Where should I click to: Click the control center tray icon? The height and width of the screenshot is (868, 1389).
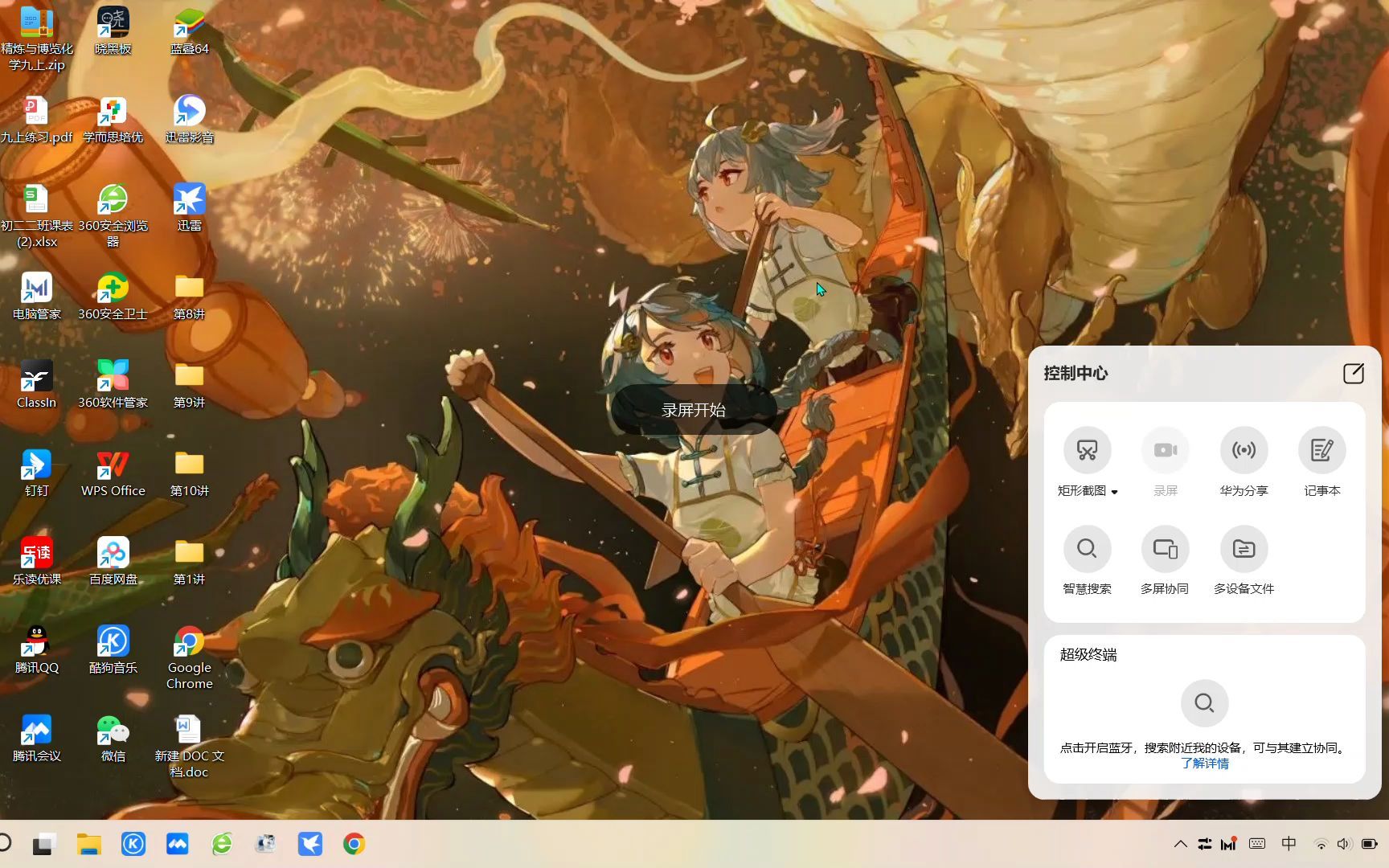click(1204, 844)
